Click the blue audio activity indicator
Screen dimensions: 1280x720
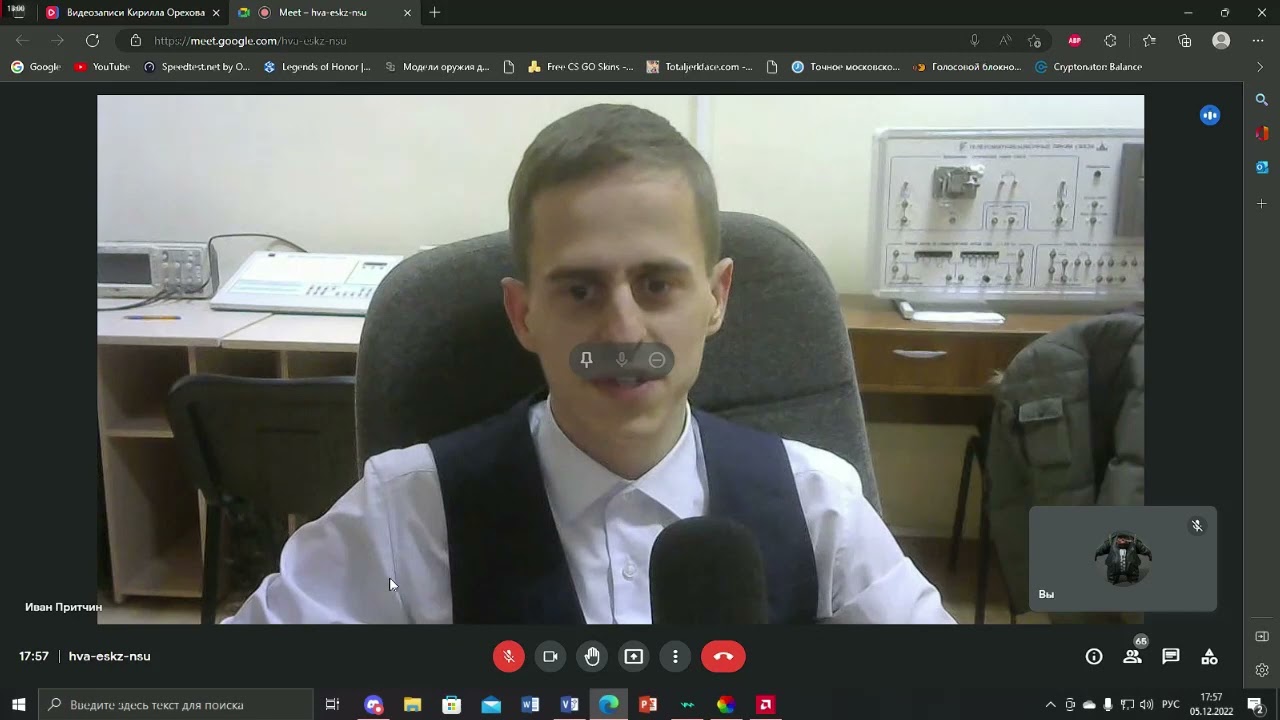(x=1210, y=115)
